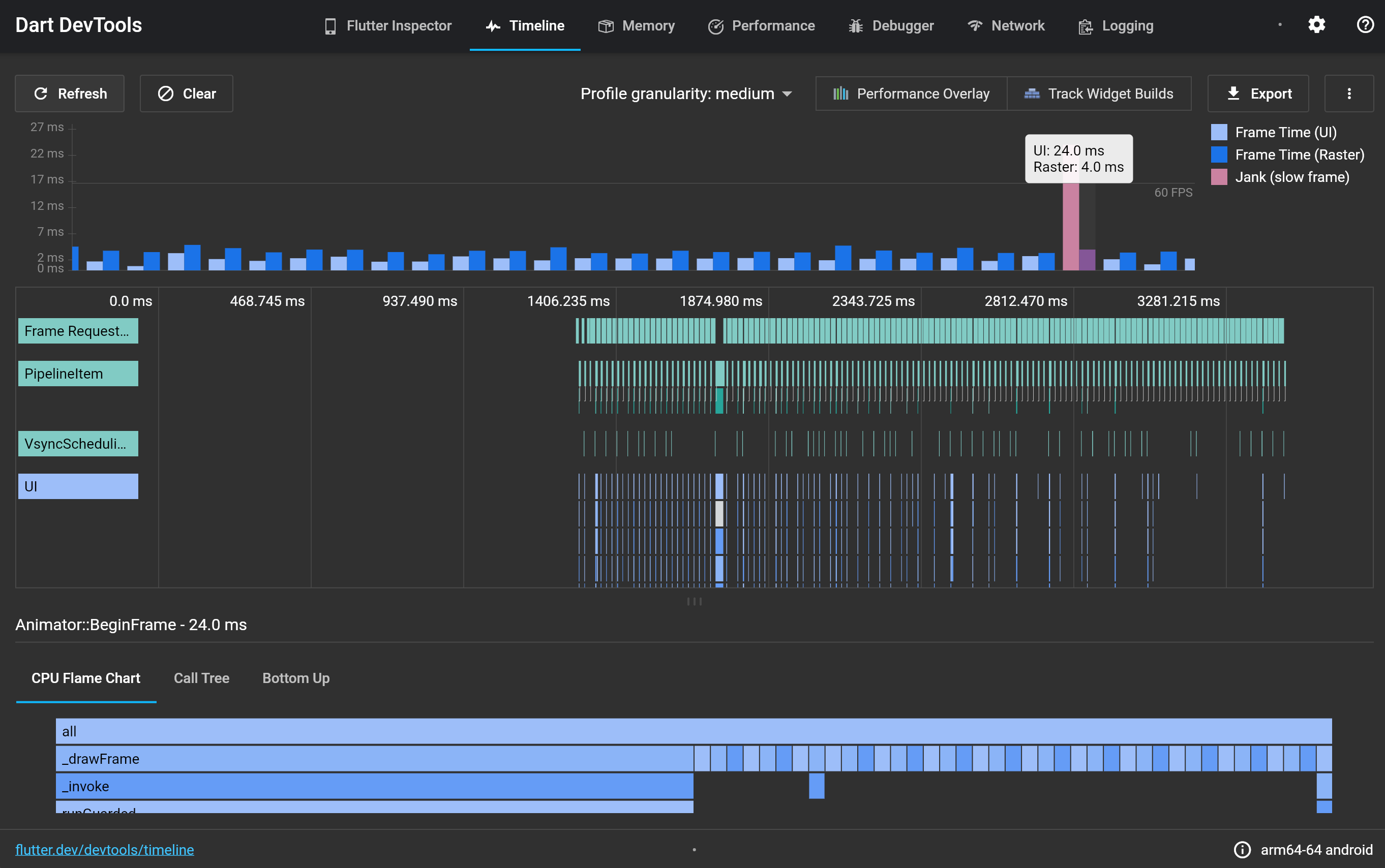Toggle Performance Overlay
The height and width of the screenshot is (868, 1385).
pyautogui.click(x=911, y=94)
